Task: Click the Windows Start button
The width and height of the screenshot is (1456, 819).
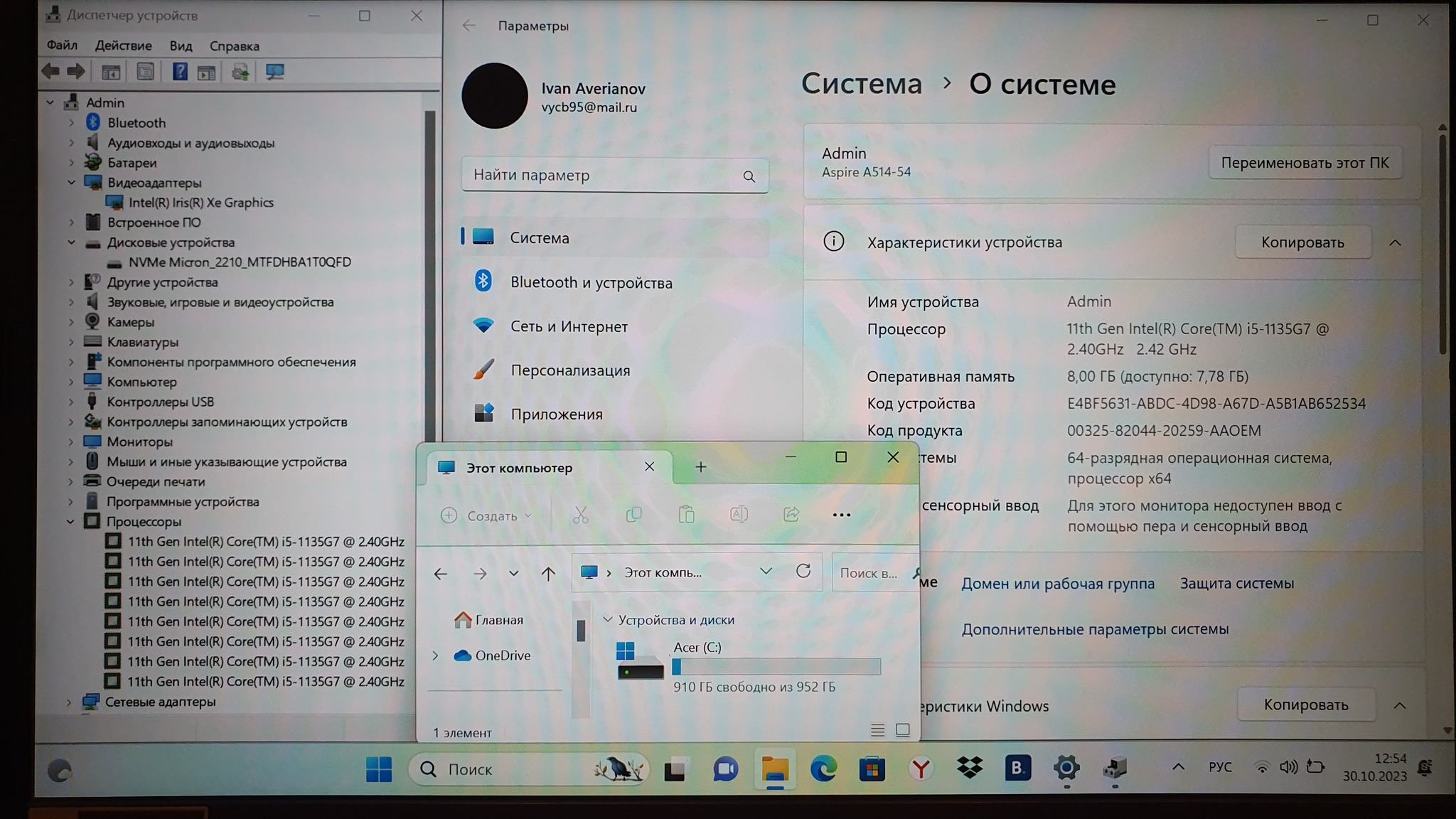Action: coord(379,769)
